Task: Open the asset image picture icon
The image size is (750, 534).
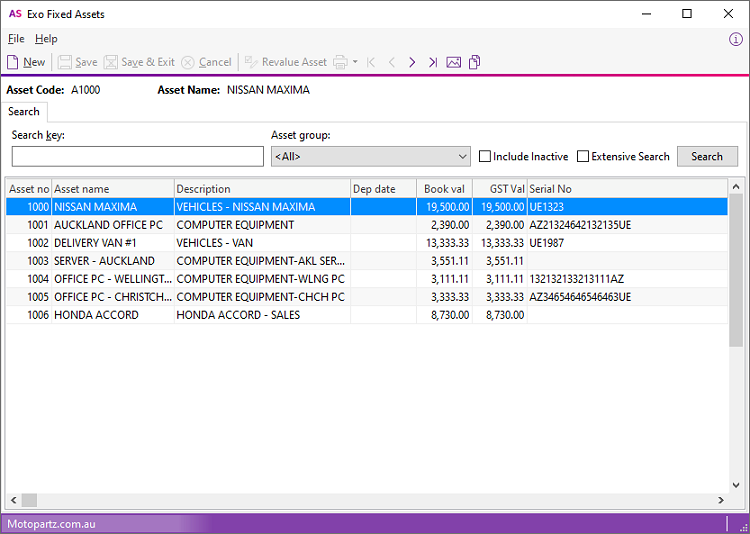Action: click(454, 62)
